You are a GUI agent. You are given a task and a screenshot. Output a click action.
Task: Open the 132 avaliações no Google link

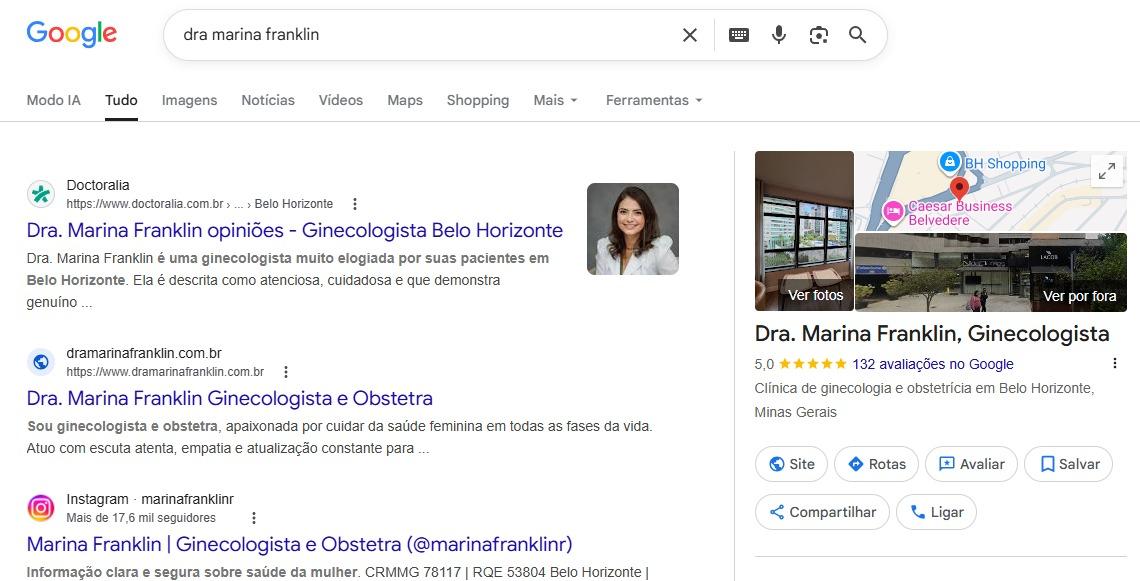(x=933, y=364)
